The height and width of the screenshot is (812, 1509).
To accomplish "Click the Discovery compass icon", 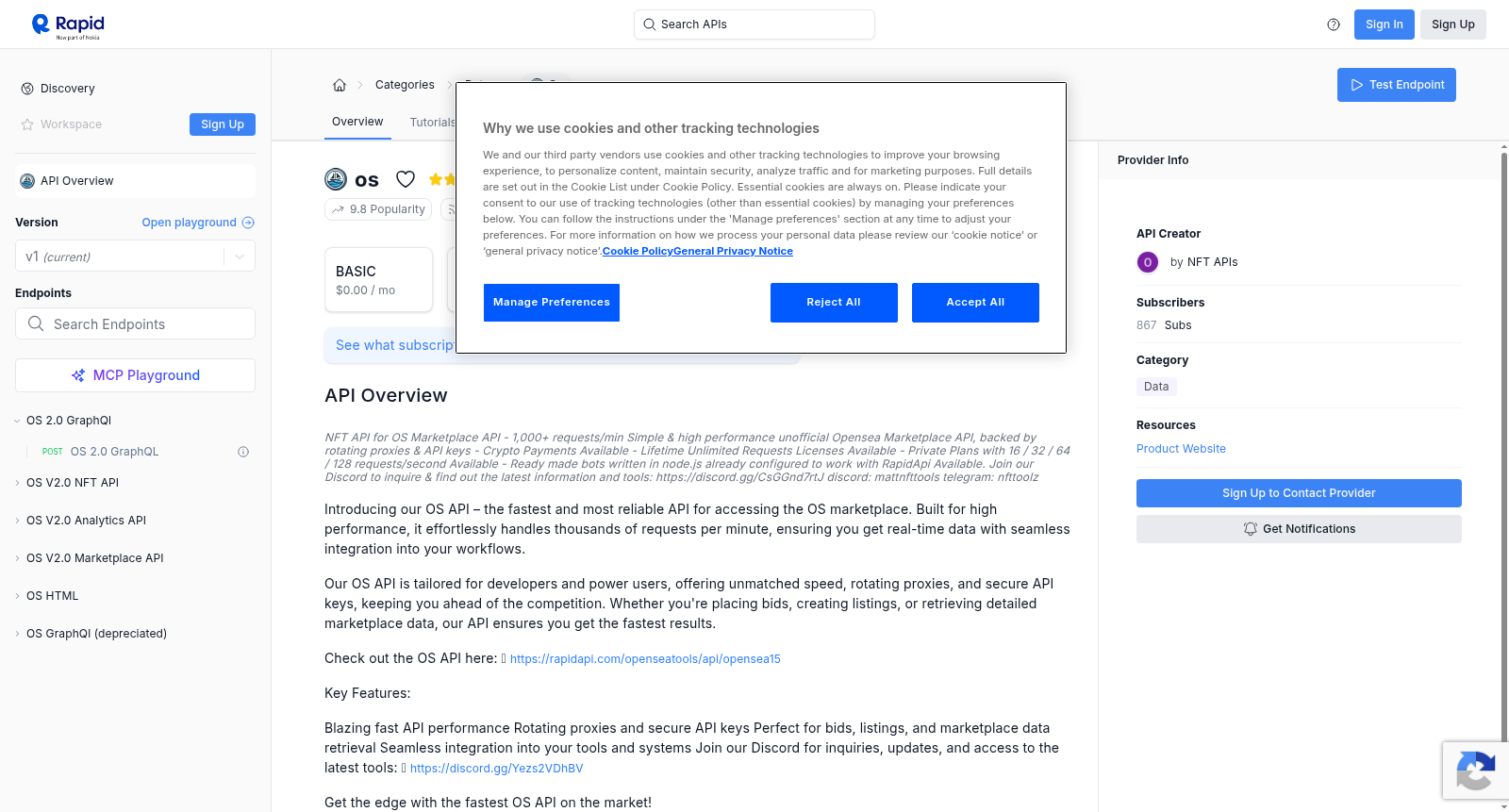I will point(27,89).
